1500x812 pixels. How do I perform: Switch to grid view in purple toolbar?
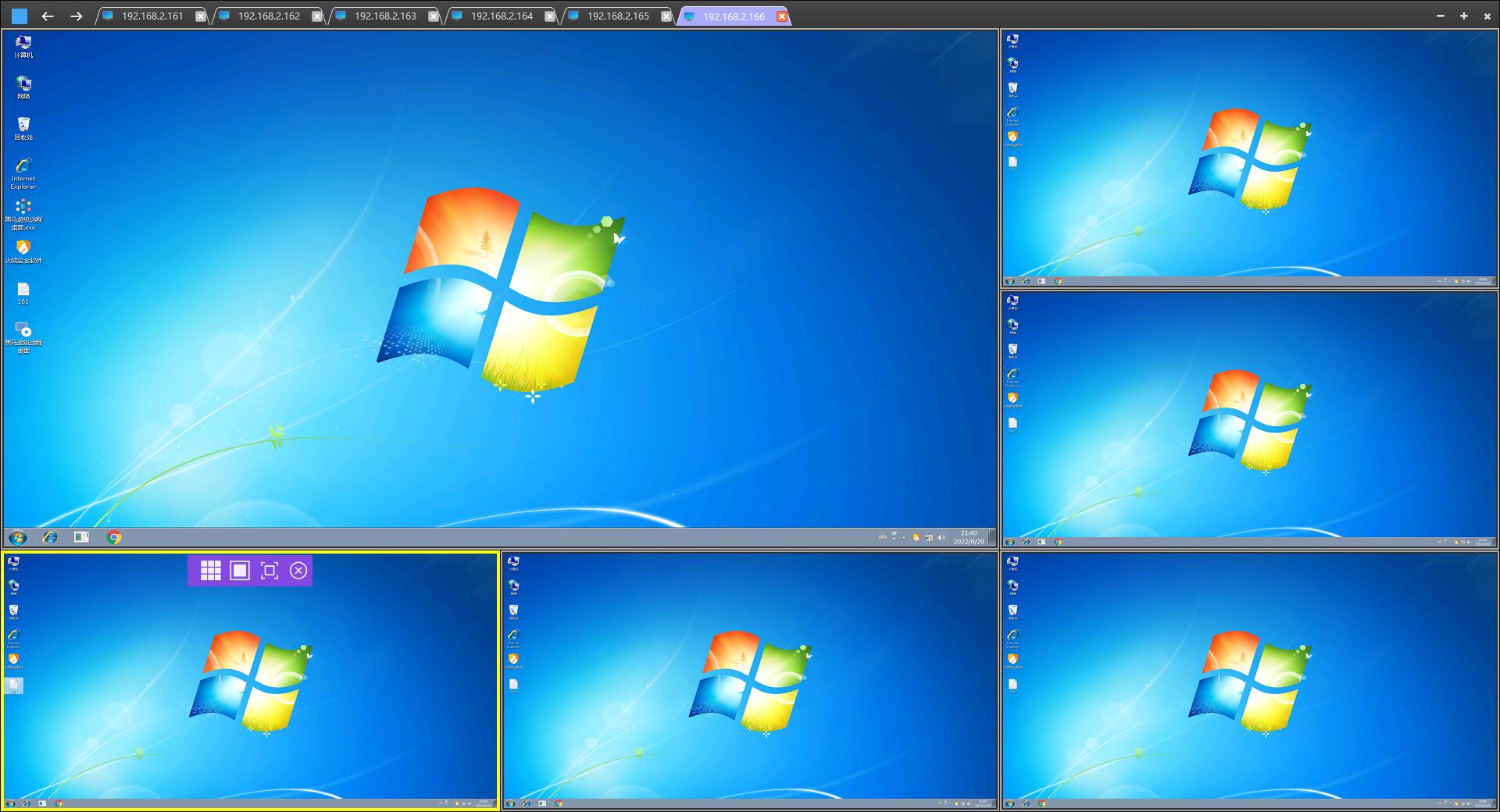click(211, 571)
